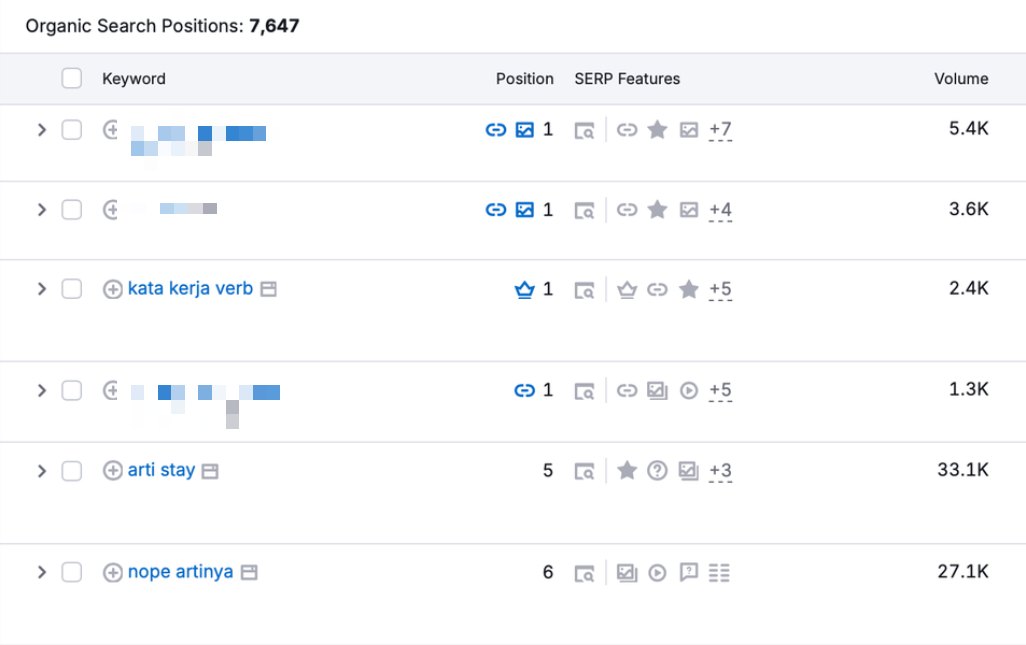Click blue sitelinks icon in 5.4K row
1026x645 pixels.
click(x=496, y=130)
